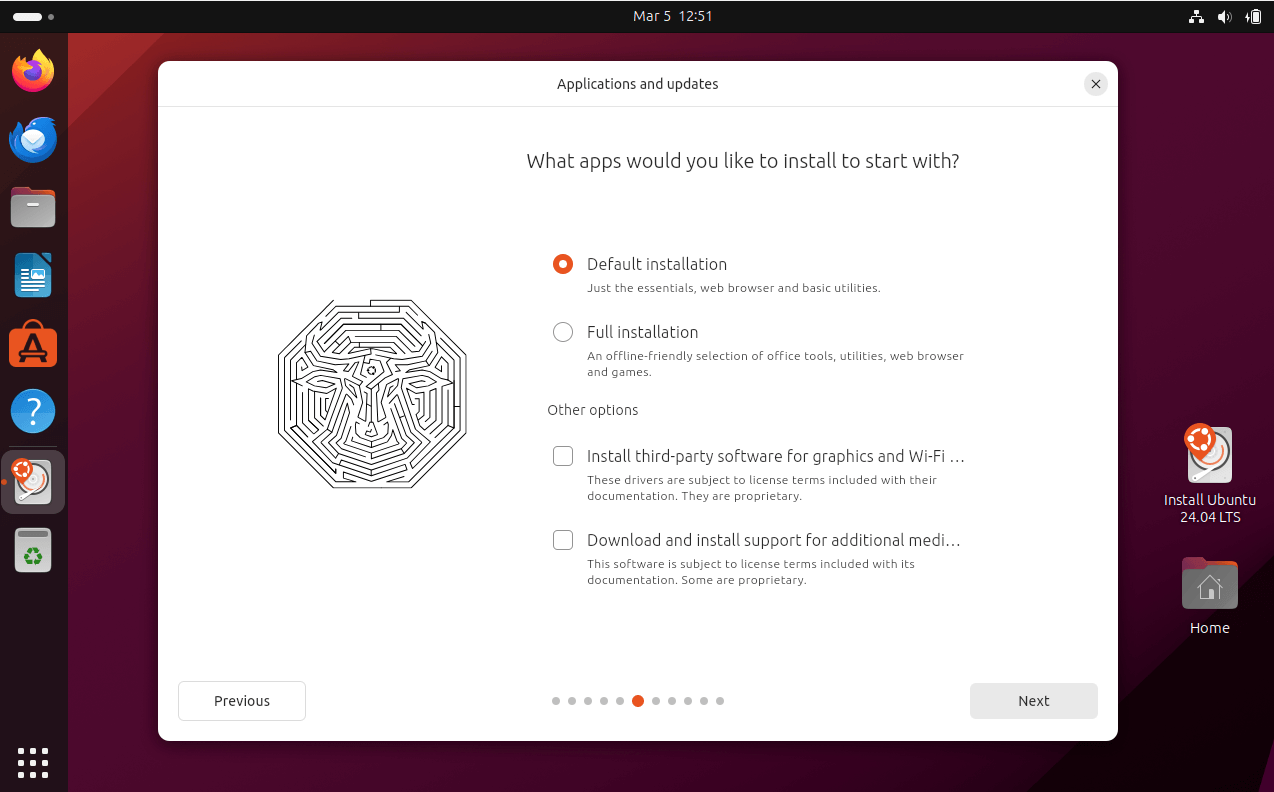Click the network icon in the top bar
1274x792 pixels.
click(1196, 16)
